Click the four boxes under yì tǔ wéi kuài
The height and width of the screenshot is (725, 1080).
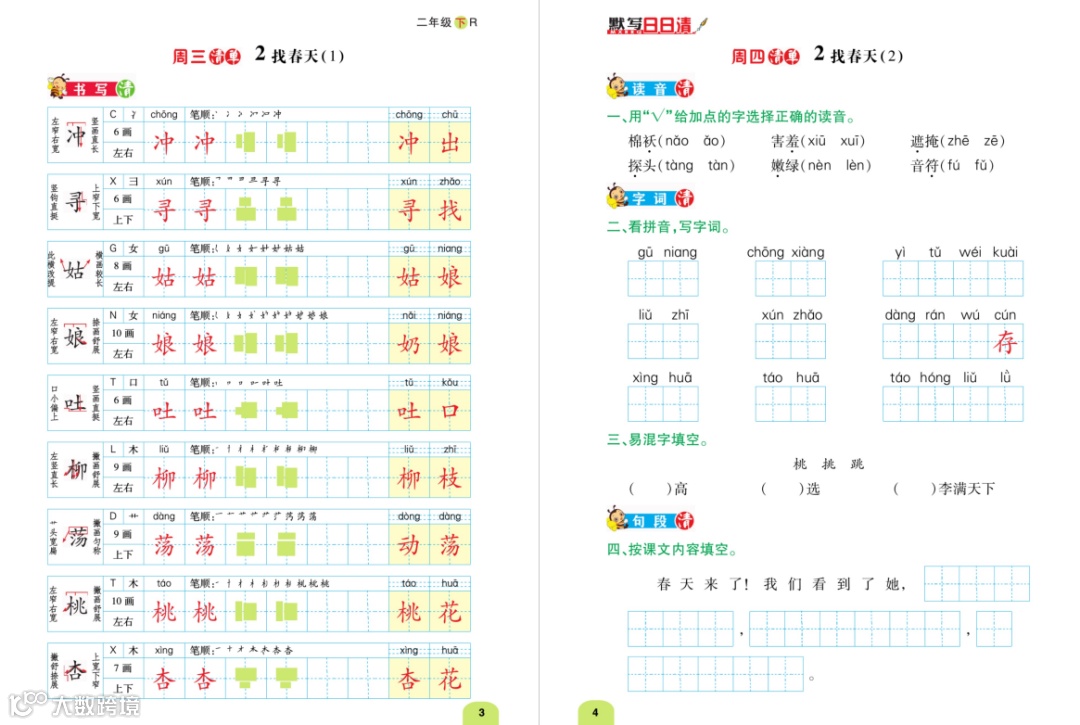(x=953, y=278)
